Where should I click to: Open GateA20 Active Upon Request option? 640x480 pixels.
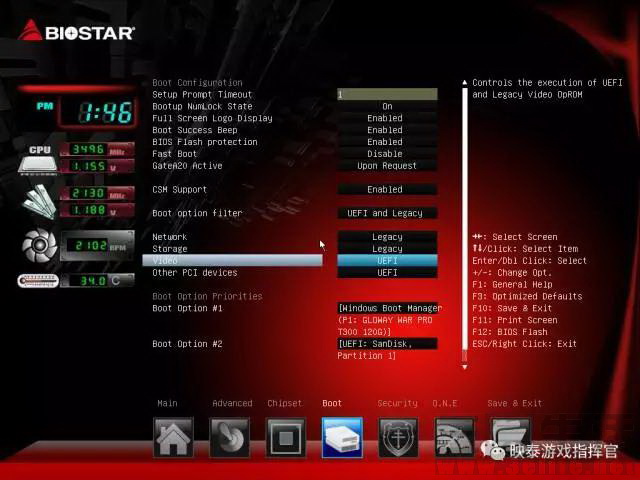387,166
